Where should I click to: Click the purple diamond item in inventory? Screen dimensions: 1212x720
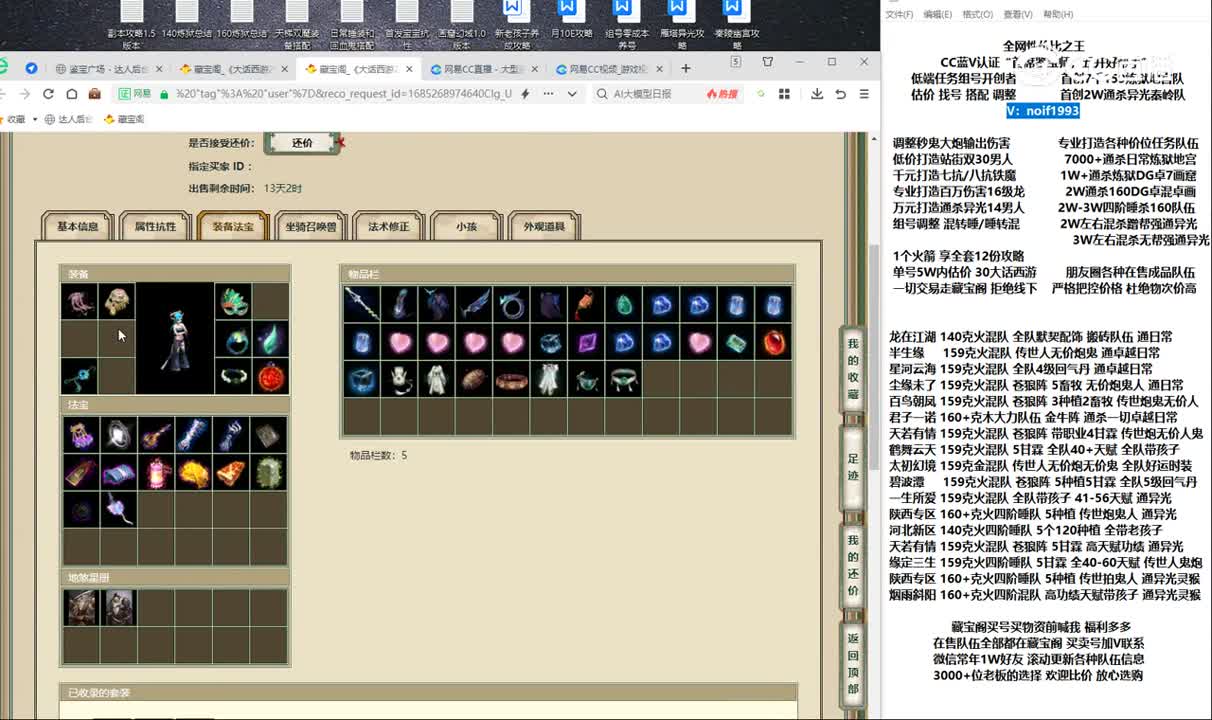click(x=586, y=342)
